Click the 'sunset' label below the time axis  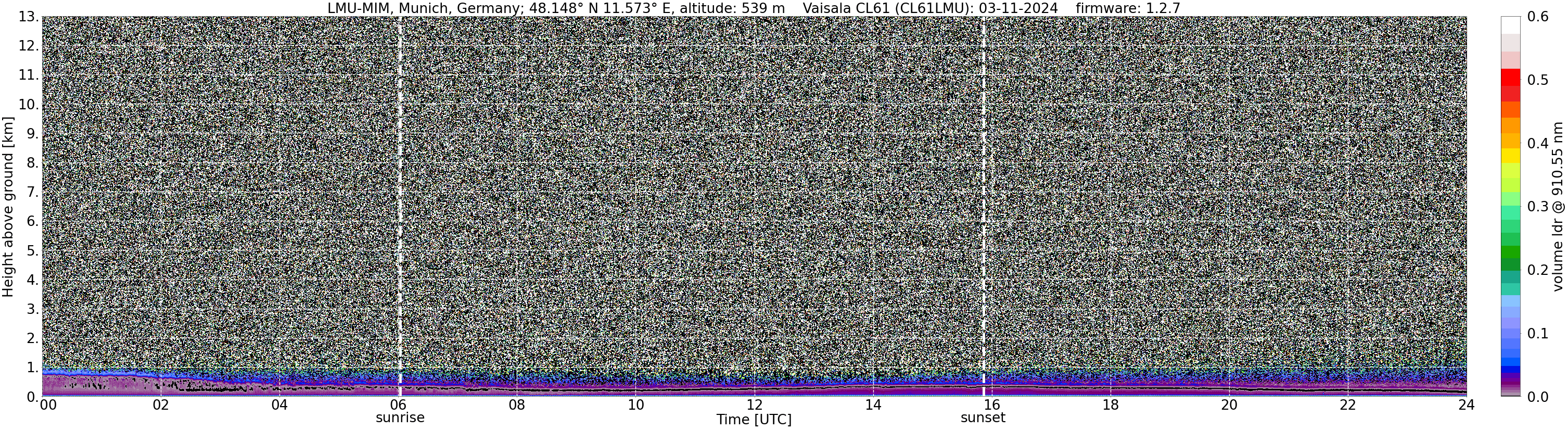(983, 418)
